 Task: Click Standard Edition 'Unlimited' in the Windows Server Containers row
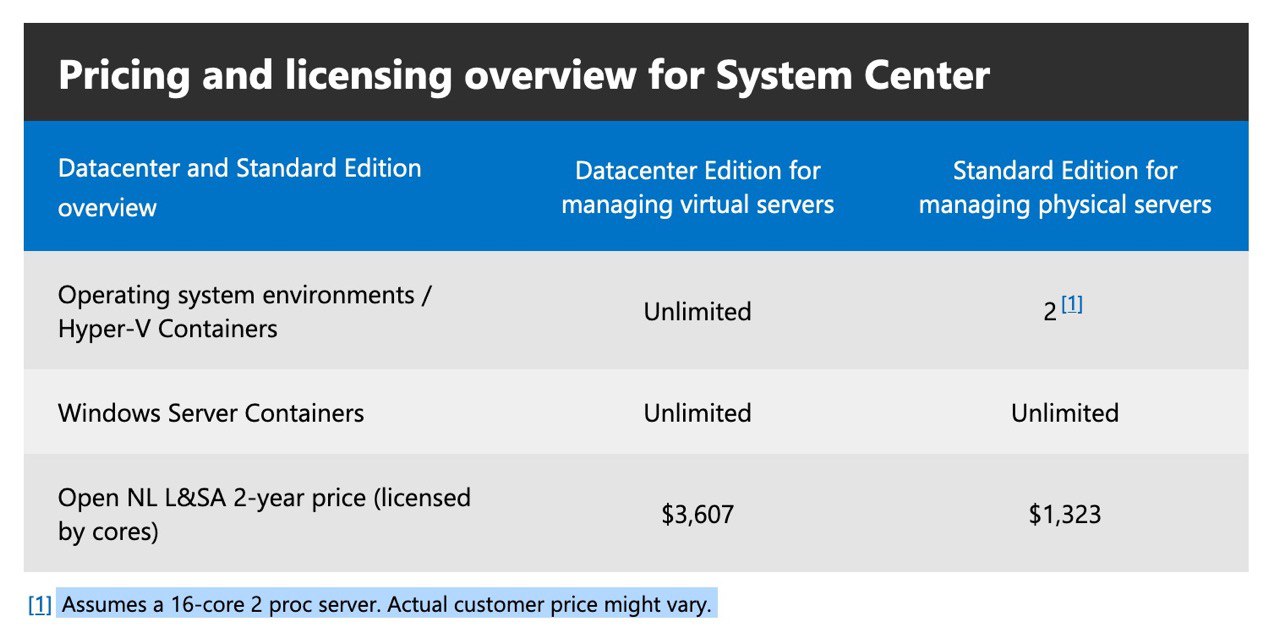point(1065,413)
